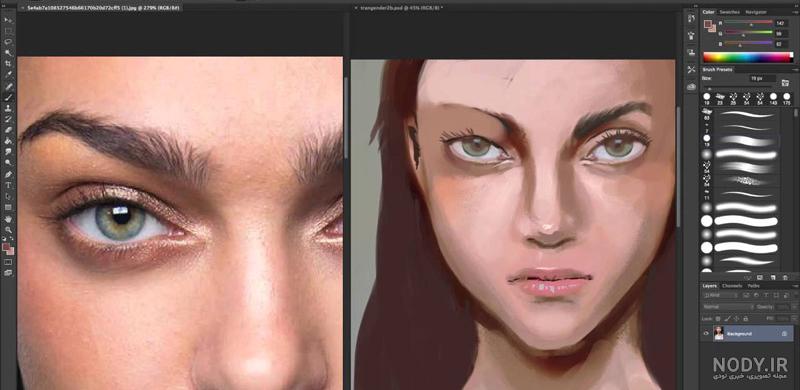This screenshot has width=800, height=390.
Task: Hide the Background layer with the eye icon
Action: [x=706, y=333]
